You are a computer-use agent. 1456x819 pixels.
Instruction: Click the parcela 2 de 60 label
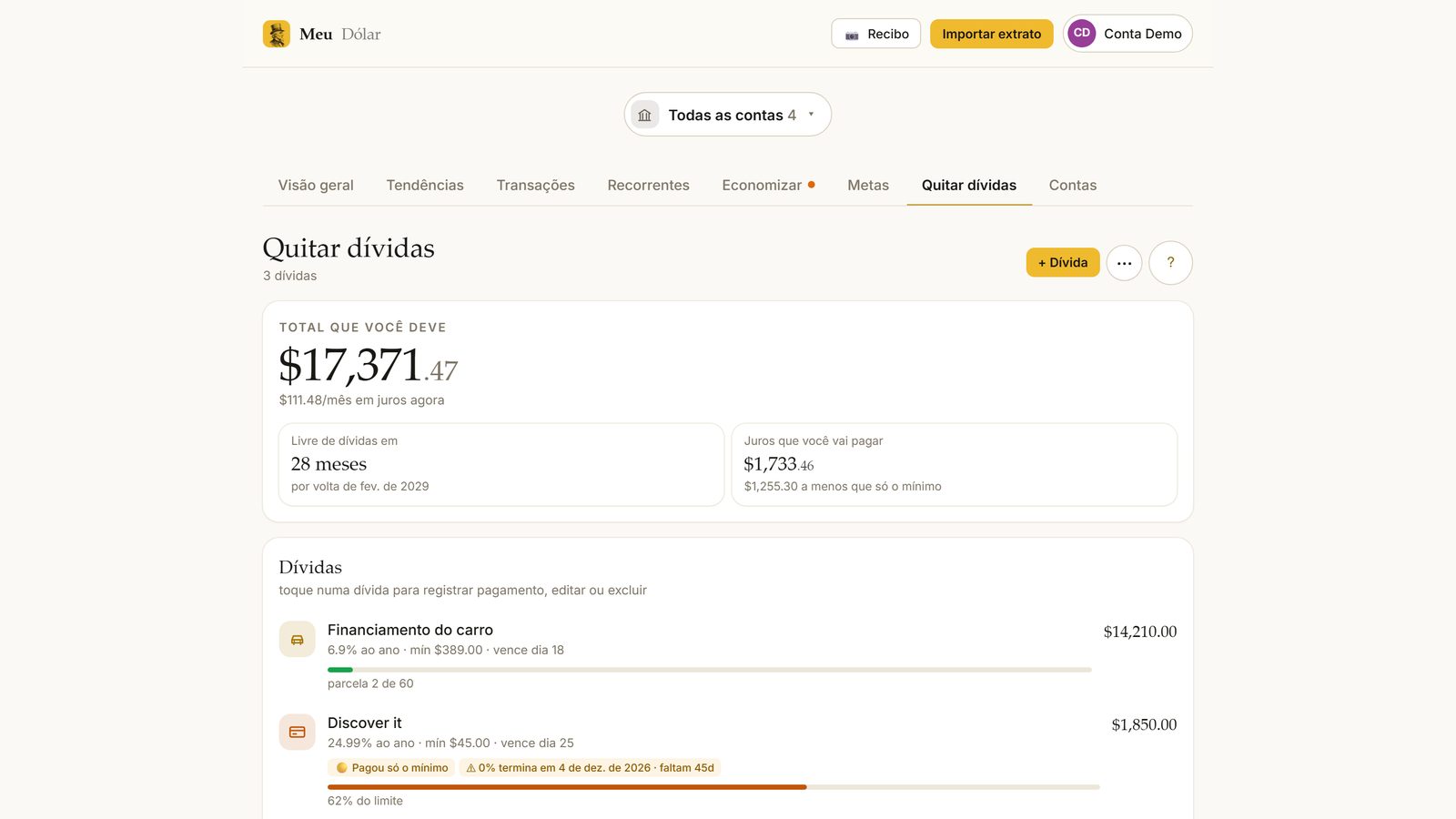[x=370, y=683]
